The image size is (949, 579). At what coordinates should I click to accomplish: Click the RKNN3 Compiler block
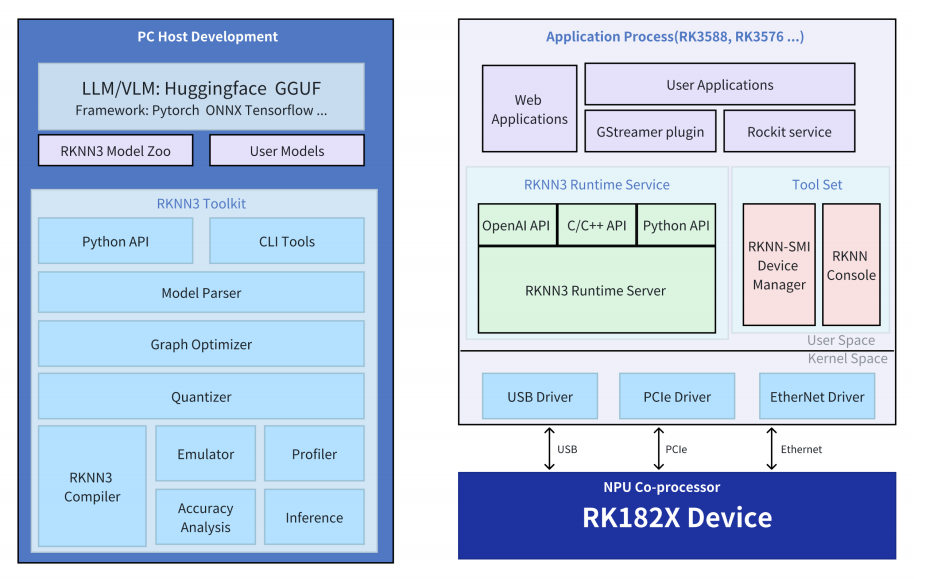click(x=92, y=486)
